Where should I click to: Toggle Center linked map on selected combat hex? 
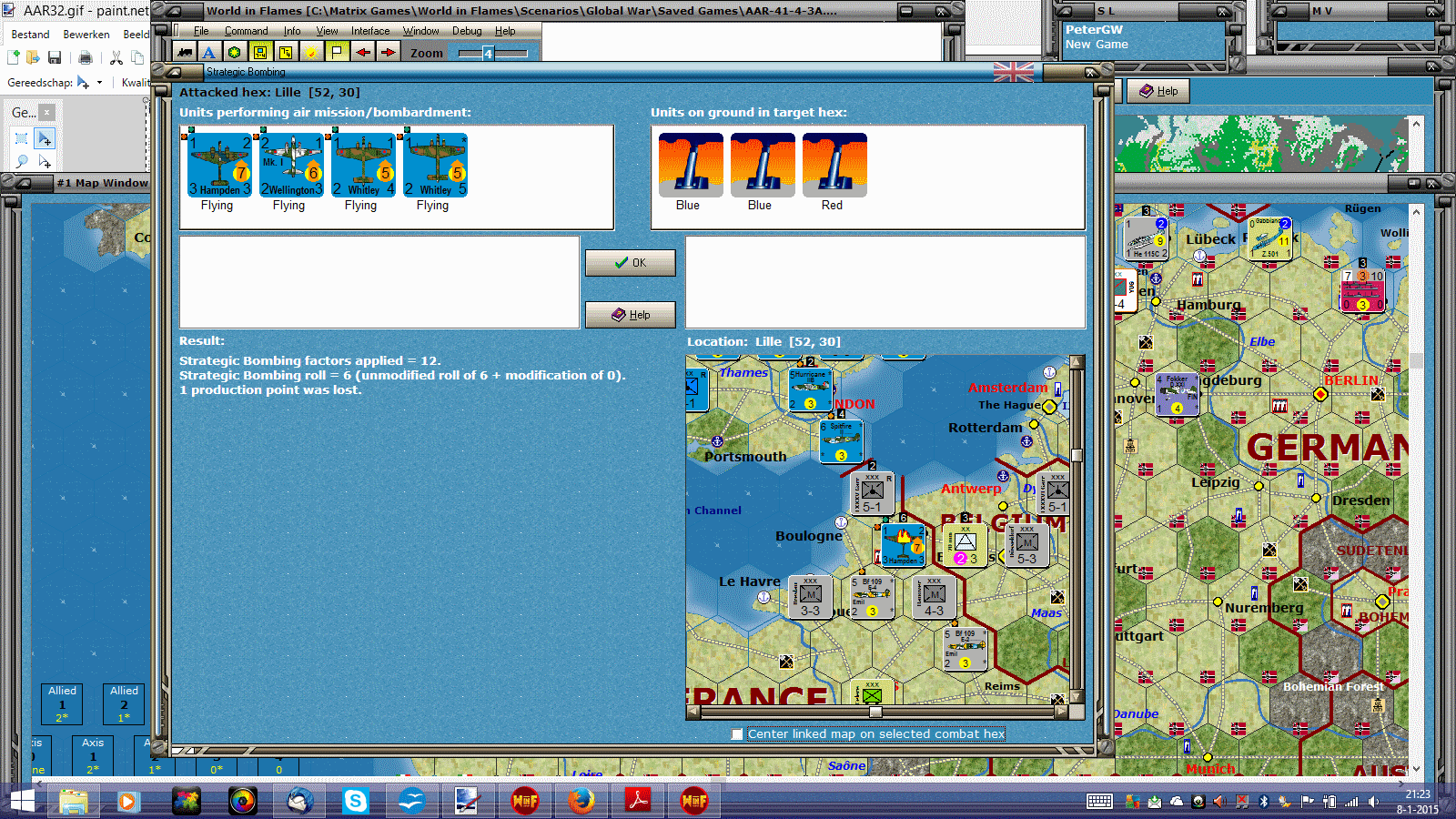[x=737, y=734]
